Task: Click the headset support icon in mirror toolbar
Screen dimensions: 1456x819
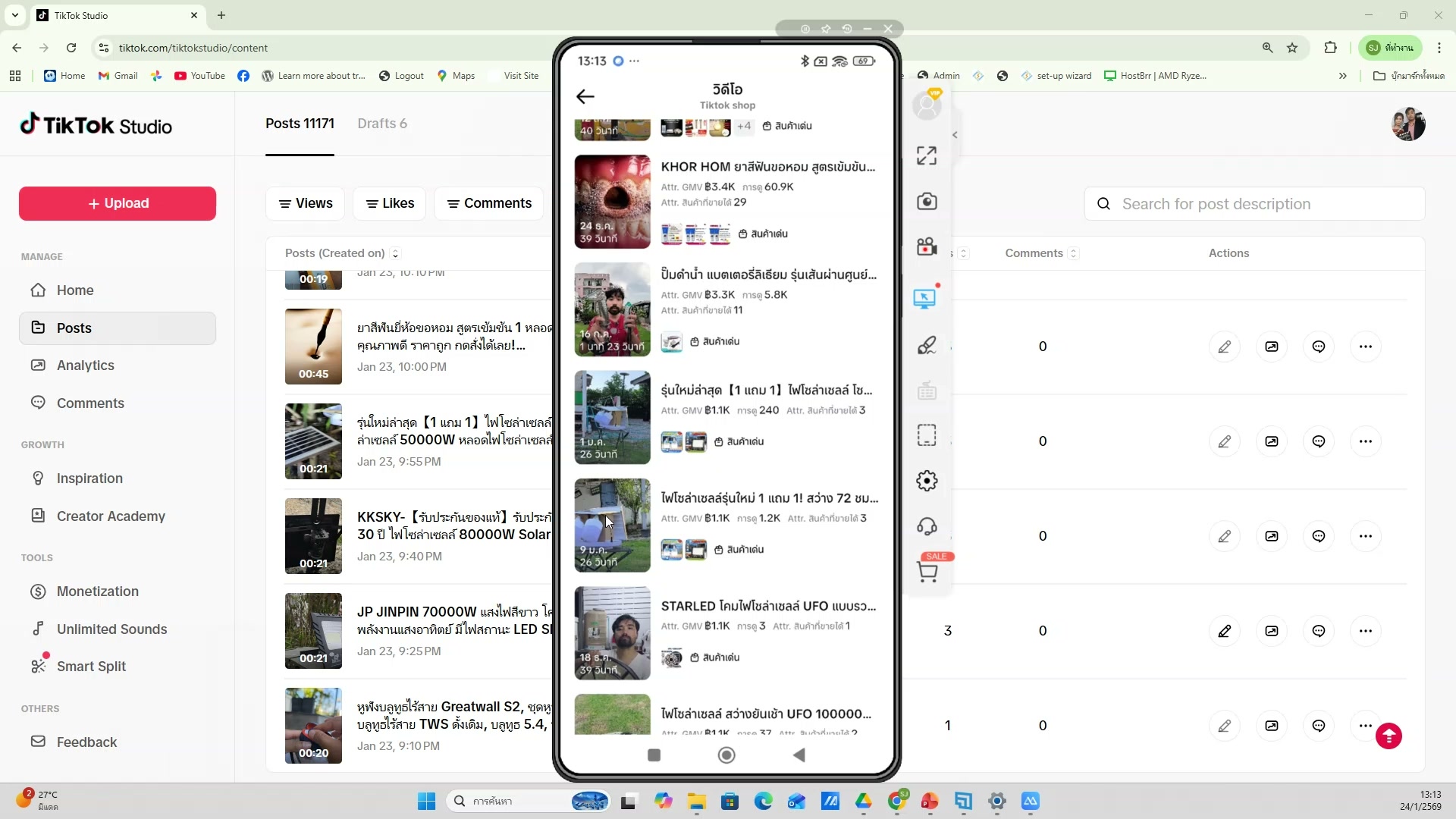Action: [x=927, y=526]
